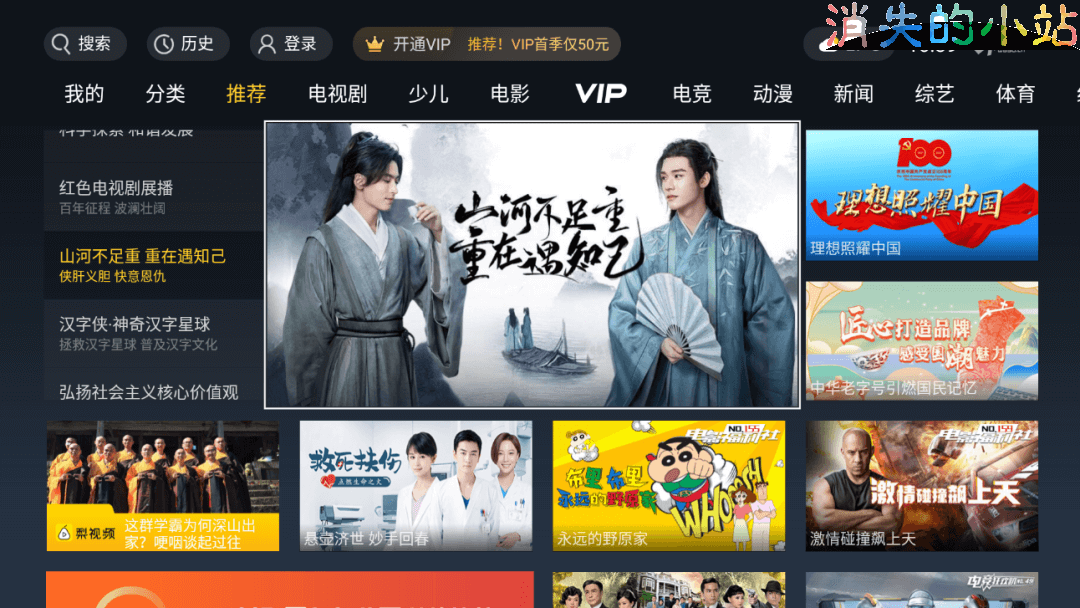The width and height of the screenshot is (1080, 608).
Task: Open the 电竞 tab
Action: tap(692, 93)
